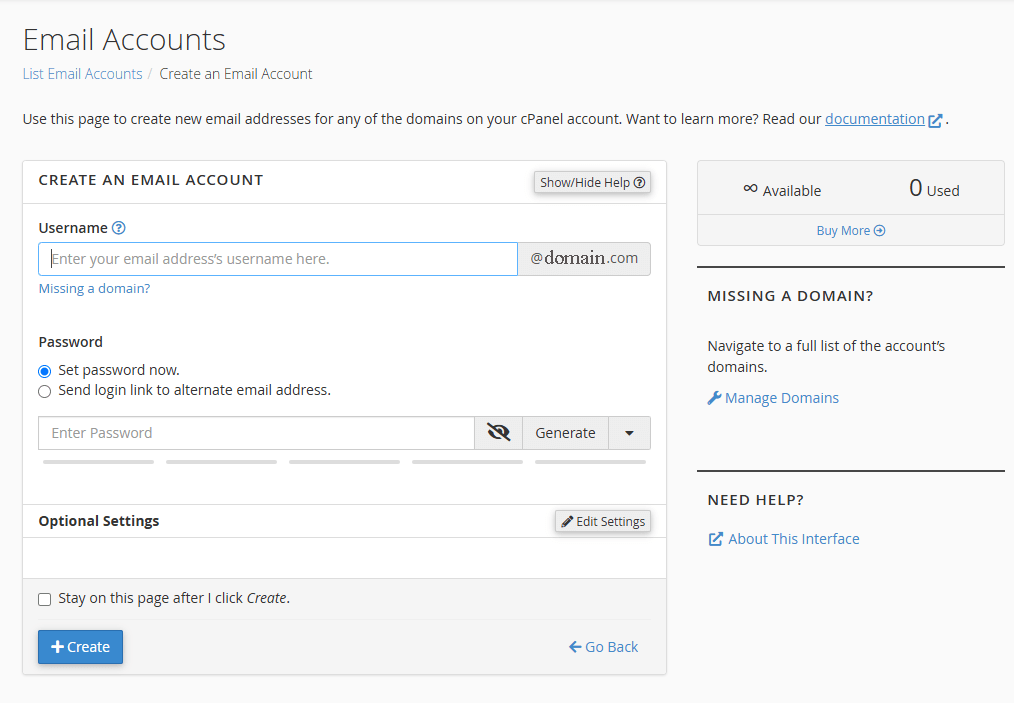Click the infinity symbol beside Available
This screenshot has height=703, width=1014.
(x=750, y=188)
